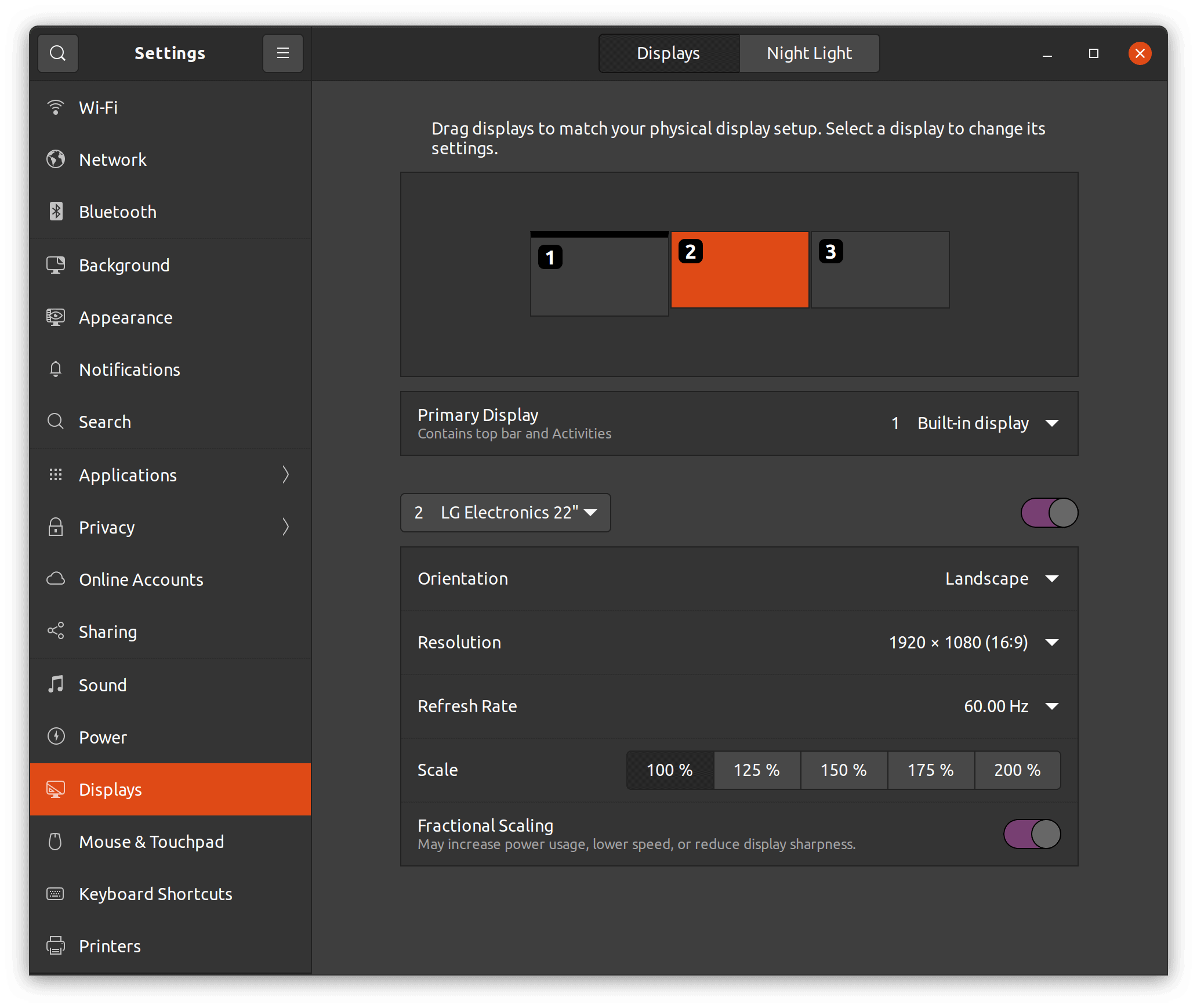Click the Bluetooth icon in sidebar
This screenshot has width=1197, height=1008.
tap(56, 212)
